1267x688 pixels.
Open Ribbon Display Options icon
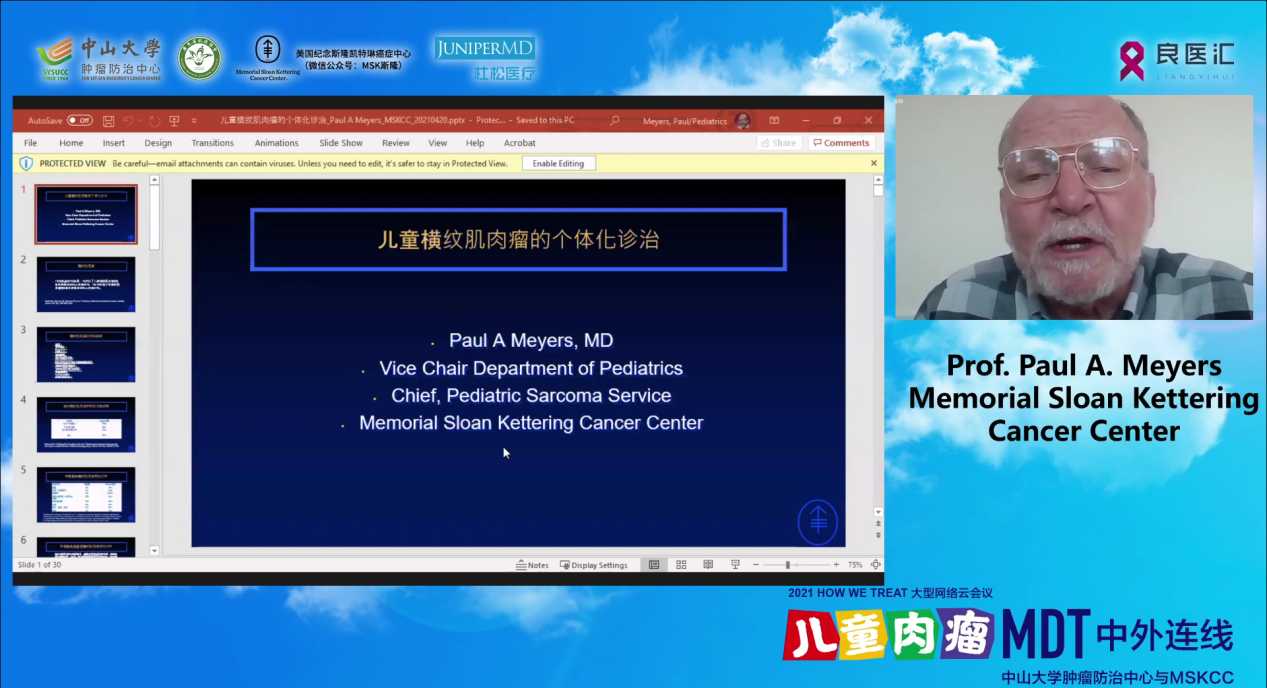click(x=774, y=121)
